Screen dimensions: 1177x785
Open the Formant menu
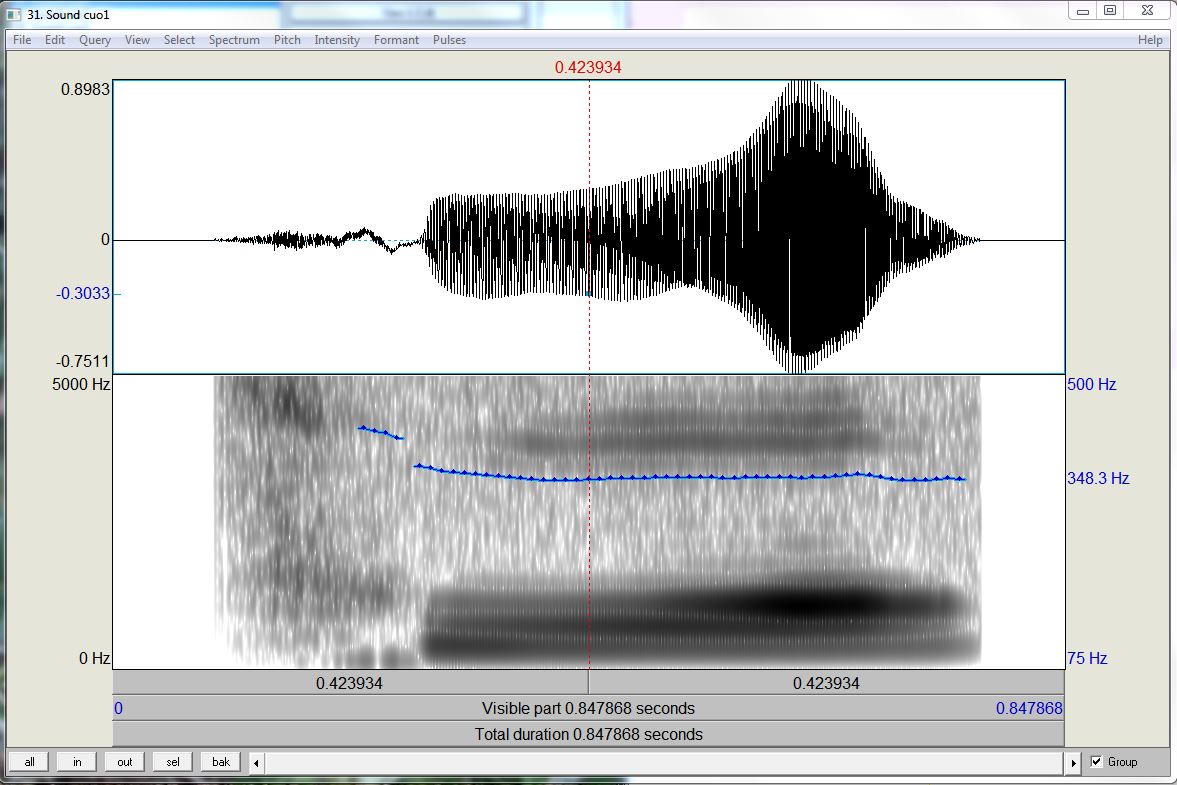tap(396, 40)
